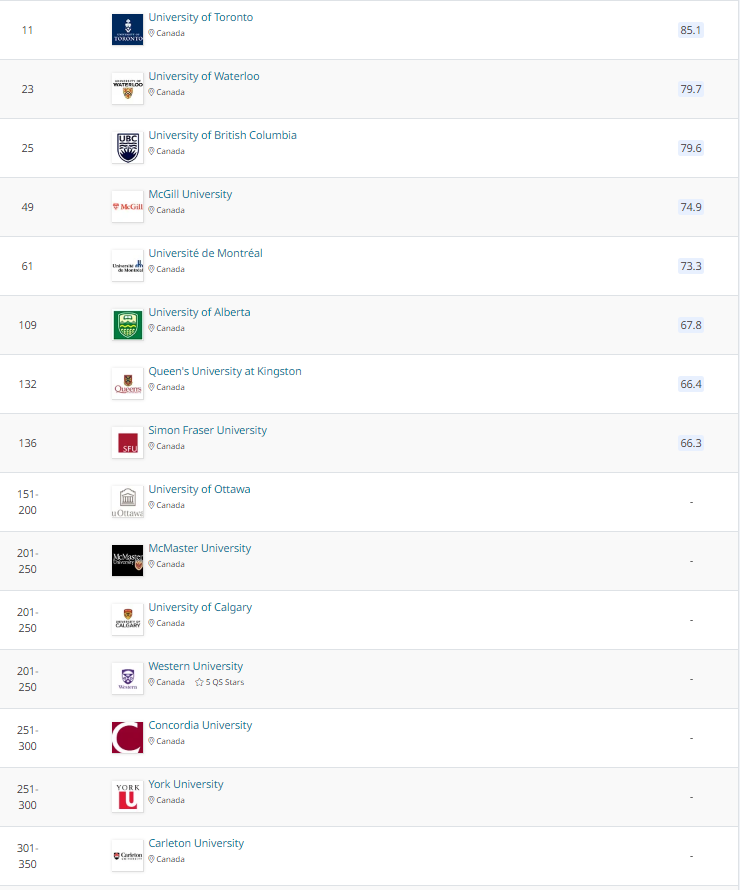Screen dimensions: 740x890
Task: Click the McGill University logo
Action: click(x=127, y=207)
